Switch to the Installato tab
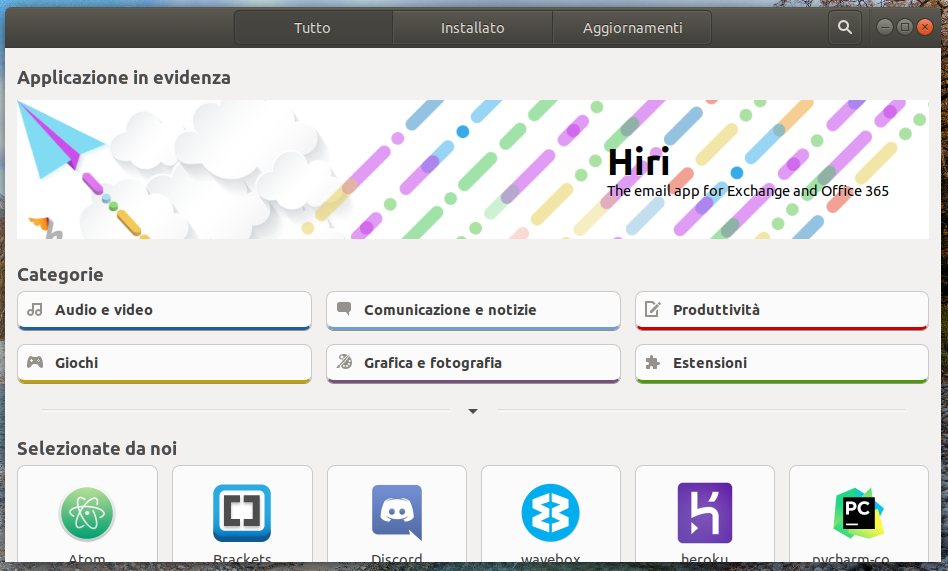This screenshot has height=571, width=948. tap(472, 28)
